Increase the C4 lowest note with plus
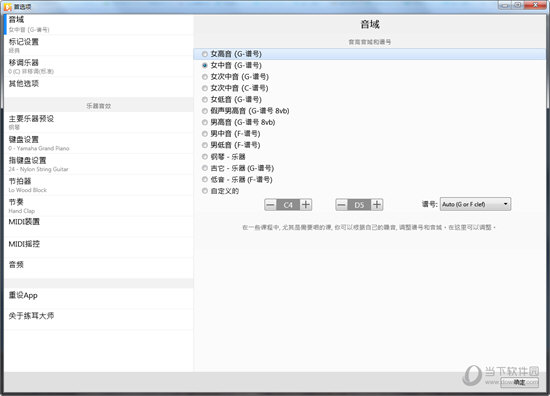 306,204
